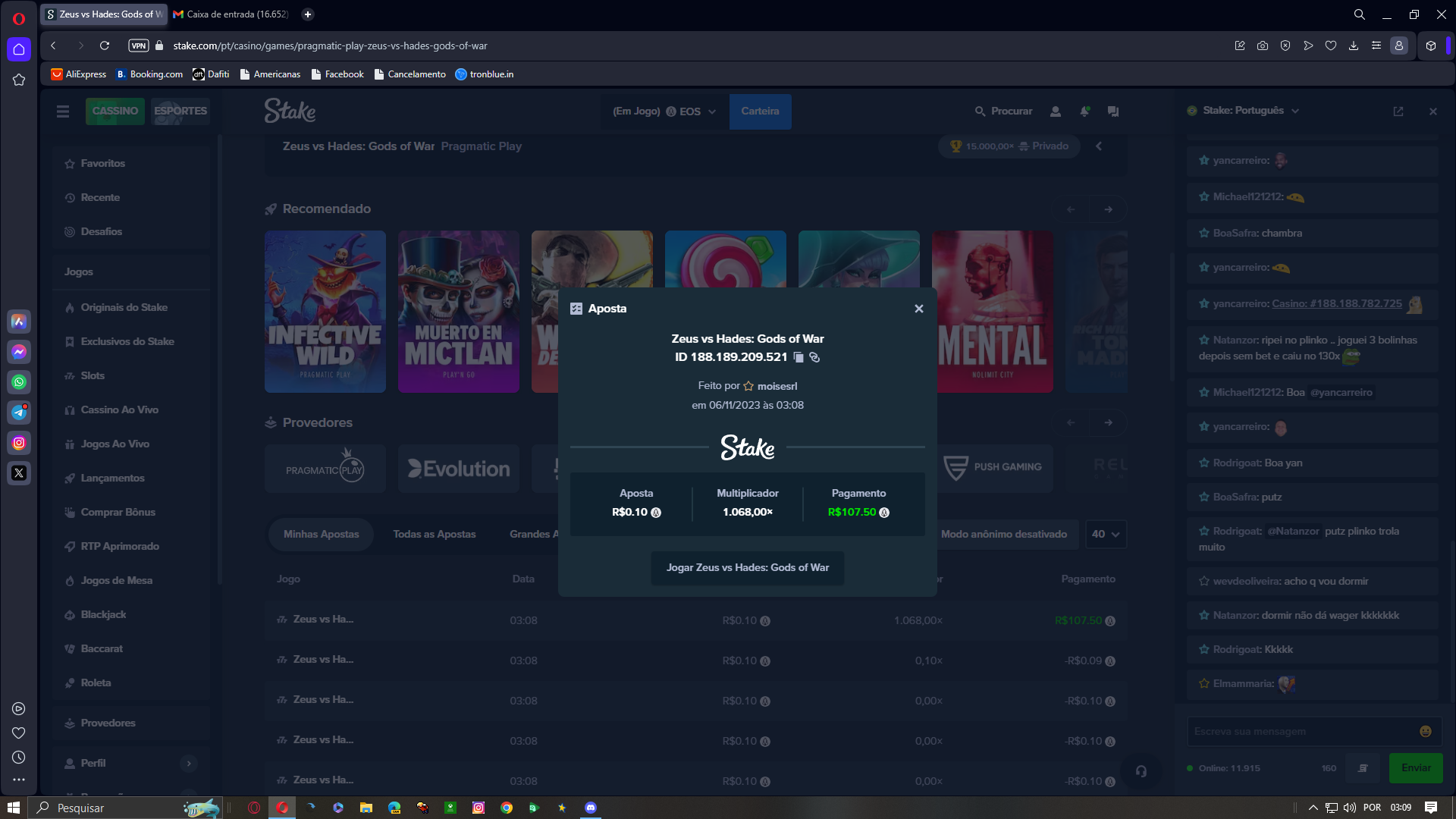The height and width of the screenshot is (819, 1456).
Task: Close the Aposta dialog
Action: (x=918, y=309)
